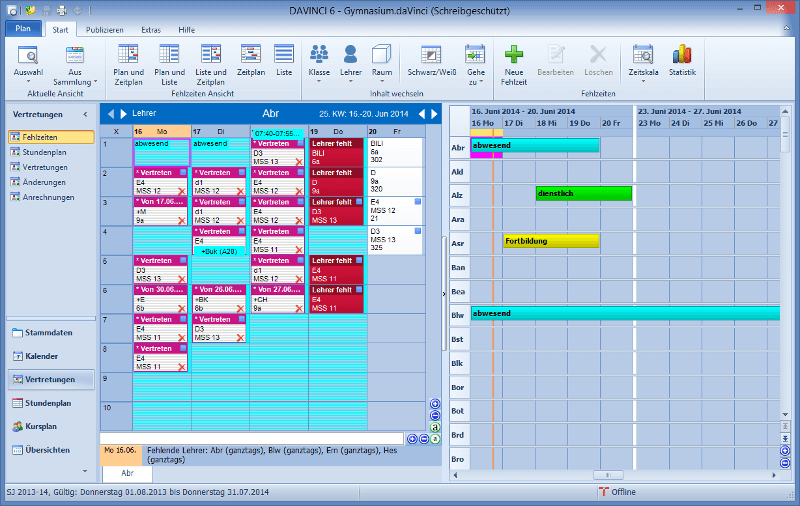The width and height of the screenshot is (800, 506).
Task: Open the Gehe zu navigation
Action: (x=476, y=66)
